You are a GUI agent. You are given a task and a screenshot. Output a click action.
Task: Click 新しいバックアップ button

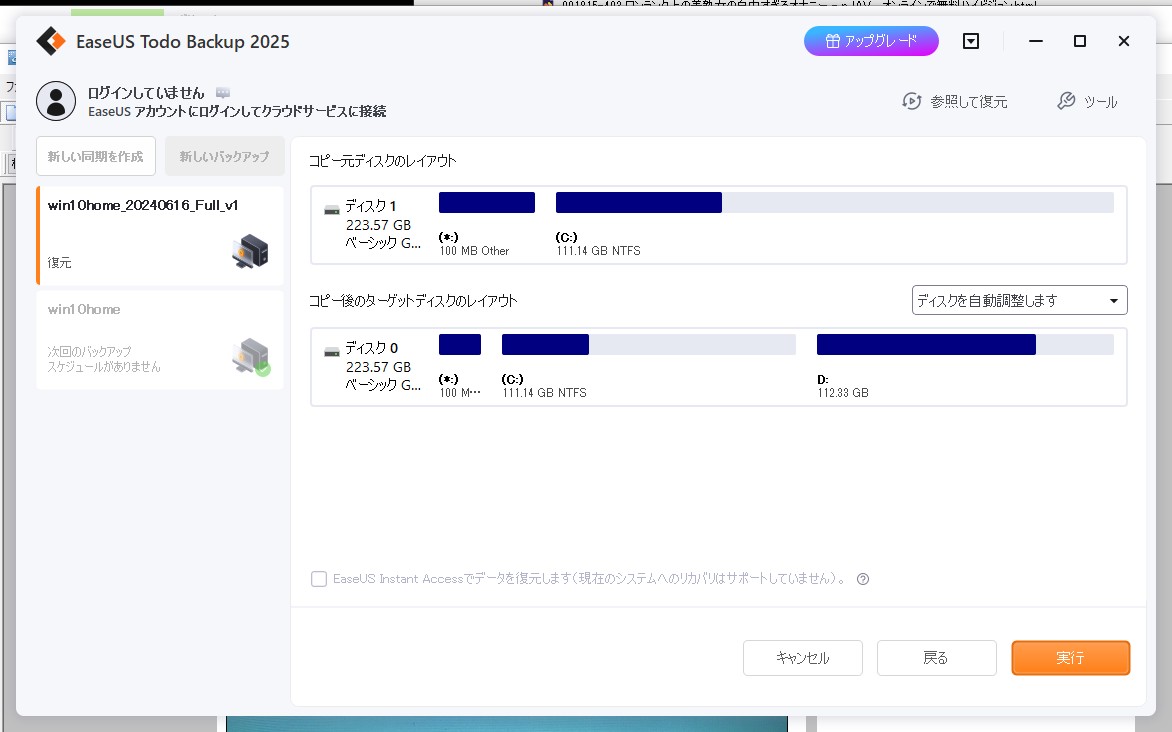tap(224, 156)
